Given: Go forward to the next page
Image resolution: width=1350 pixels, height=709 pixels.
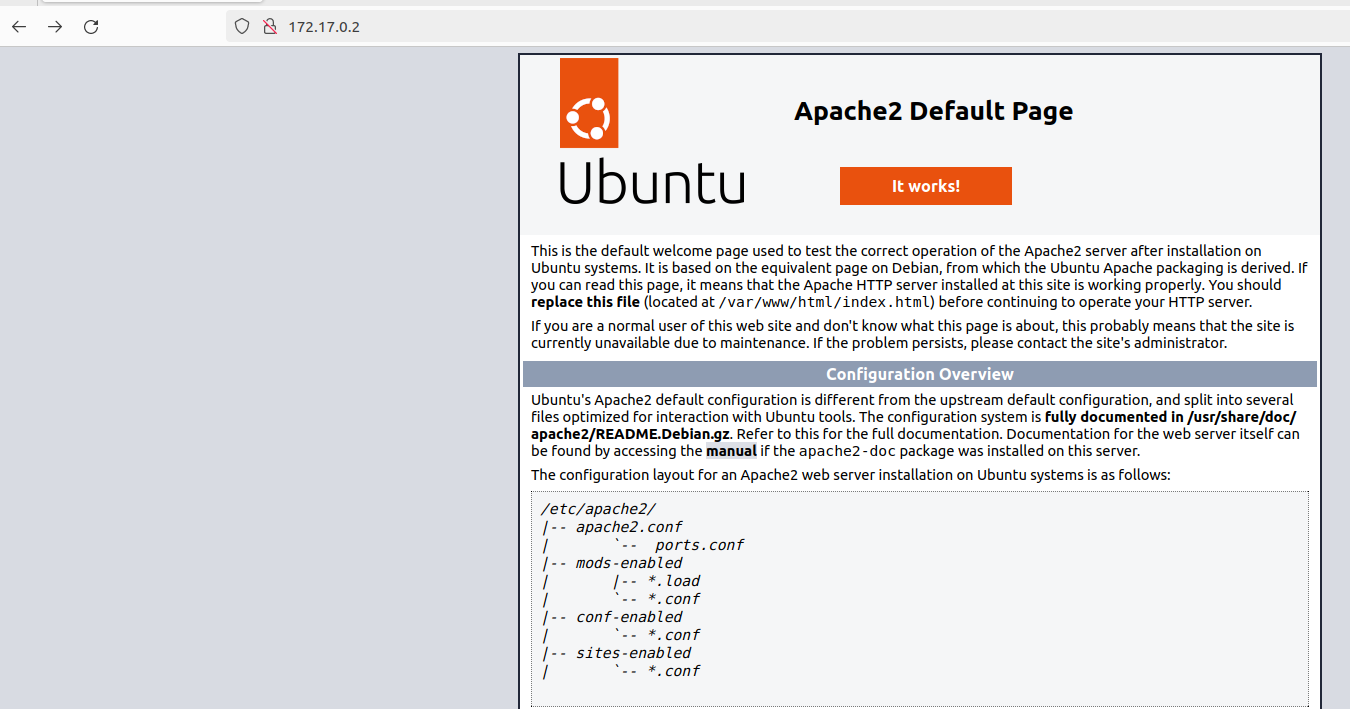Looking at the screenshot, I should [x=55, y=27].
